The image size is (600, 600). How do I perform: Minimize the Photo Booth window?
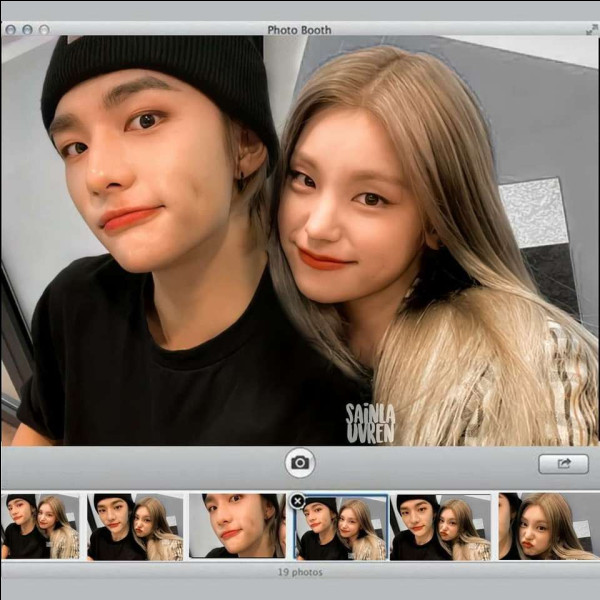28,29
